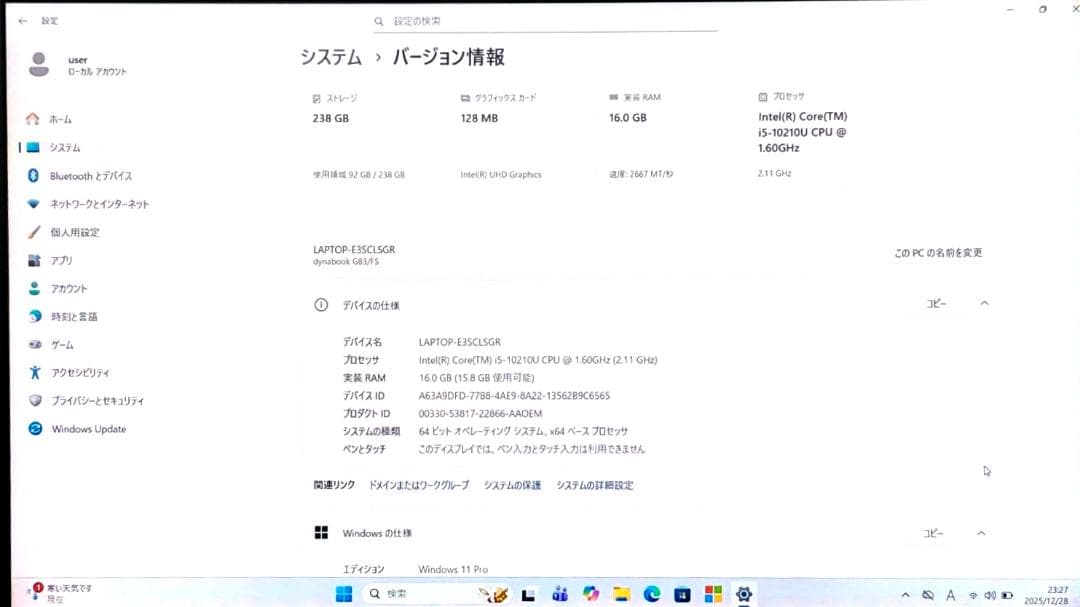Open Task View from the taskbar
Image resolution: width=1080 pixels, height=607 pixels.
click(x=530, y=594)
